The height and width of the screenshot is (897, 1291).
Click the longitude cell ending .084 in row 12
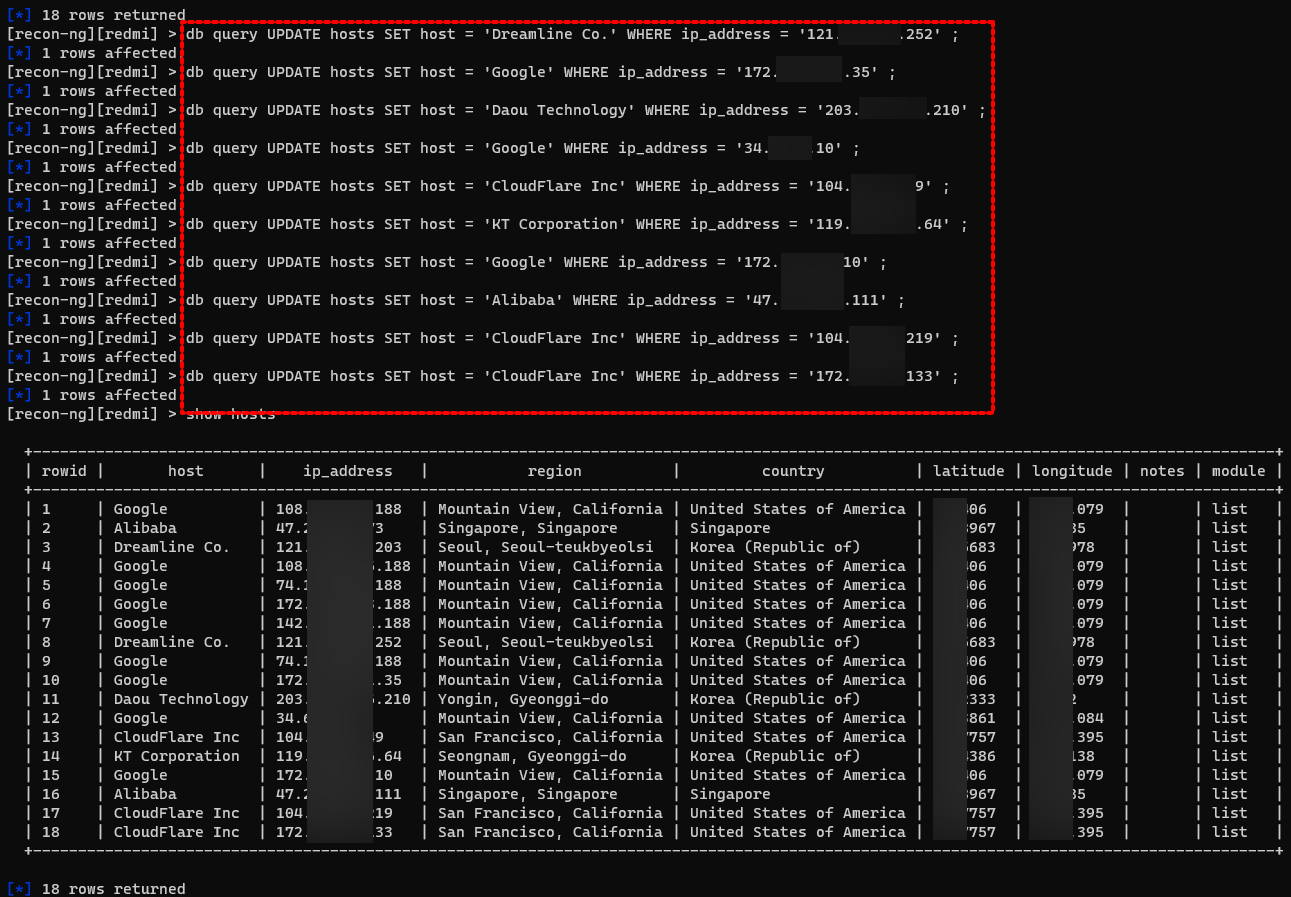1068,718
